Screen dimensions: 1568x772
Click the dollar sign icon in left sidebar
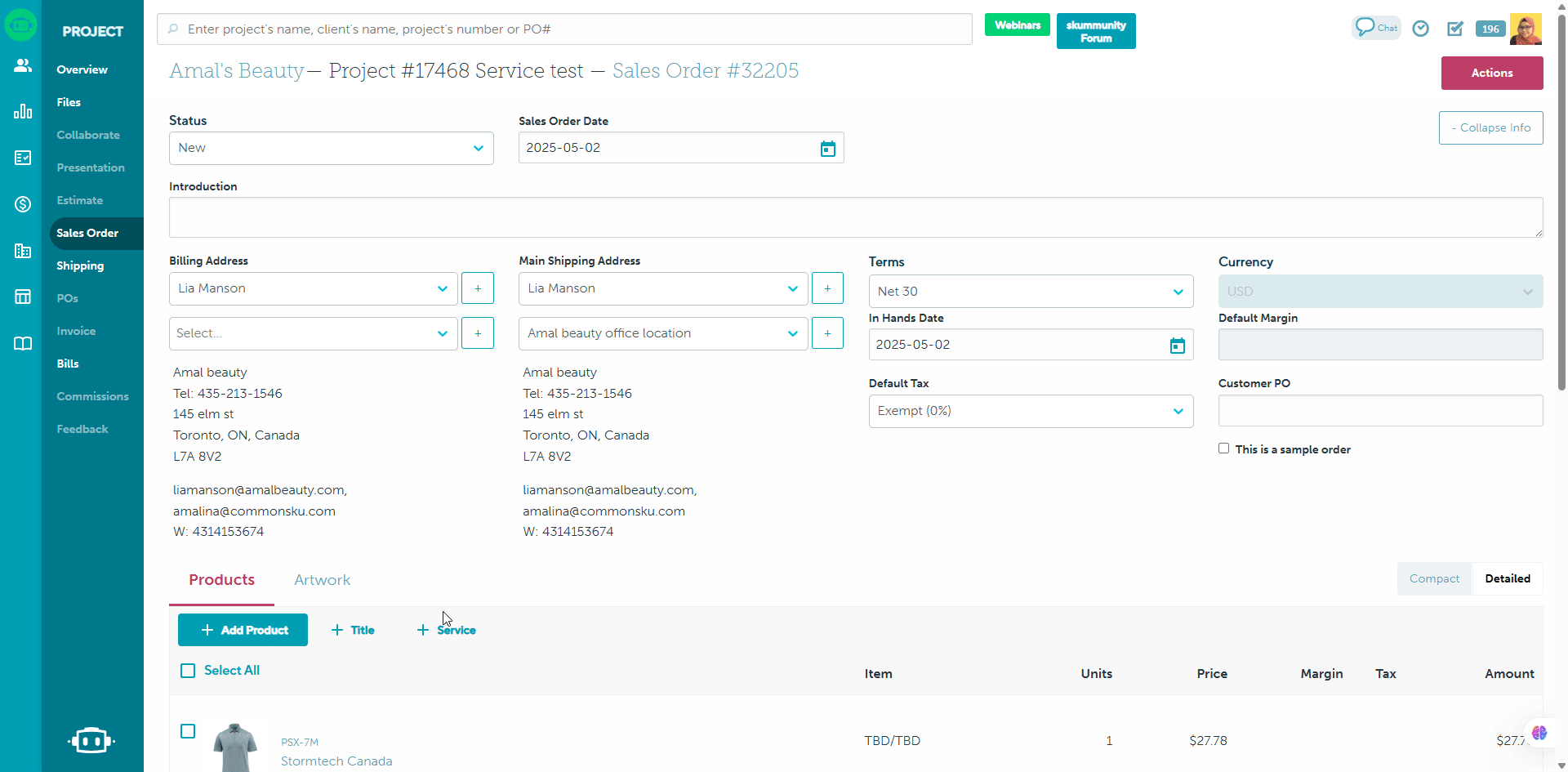[23, 204]
